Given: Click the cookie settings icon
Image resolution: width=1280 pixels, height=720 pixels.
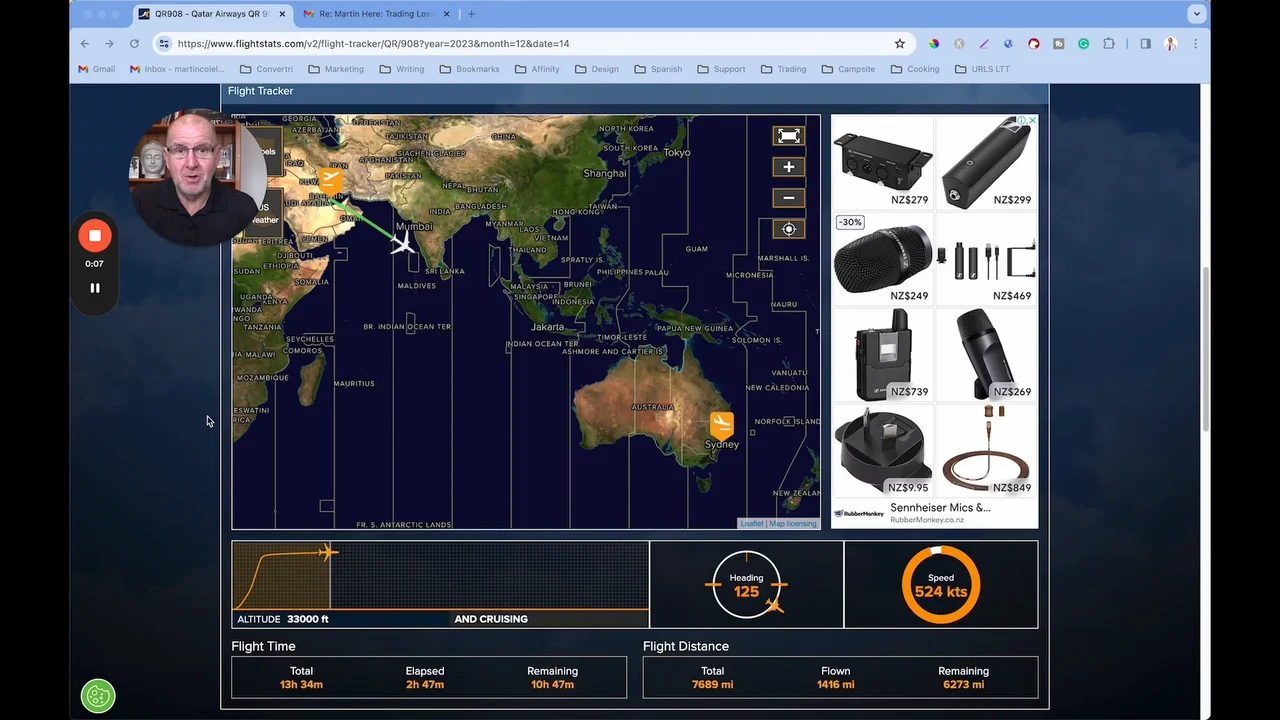Looking at the screenshot, I should 98,695.
